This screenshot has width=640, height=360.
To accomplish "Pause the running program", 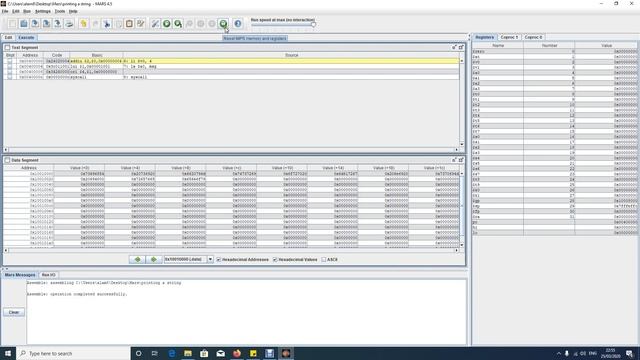I will (201, 24).
